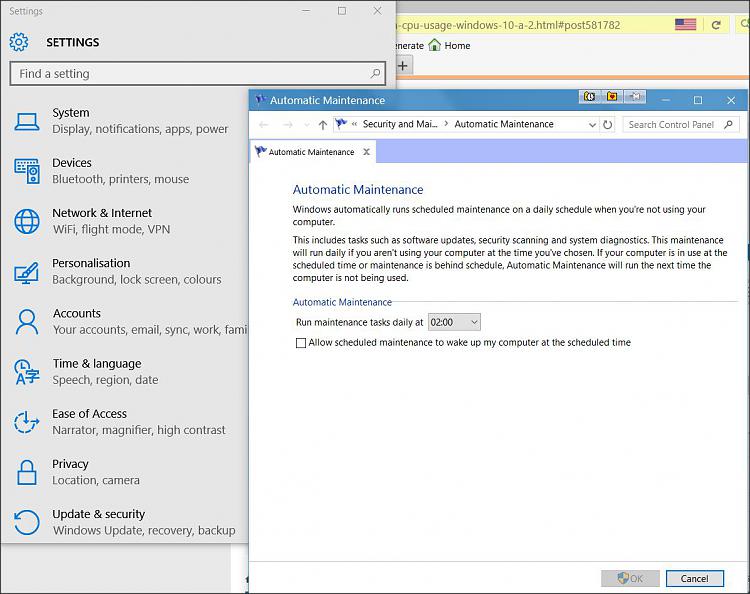The height and width of the screenshot is (594, 750).
Task: Open the maintenance time dropdown showing 02:00
Action: (454, 322)
